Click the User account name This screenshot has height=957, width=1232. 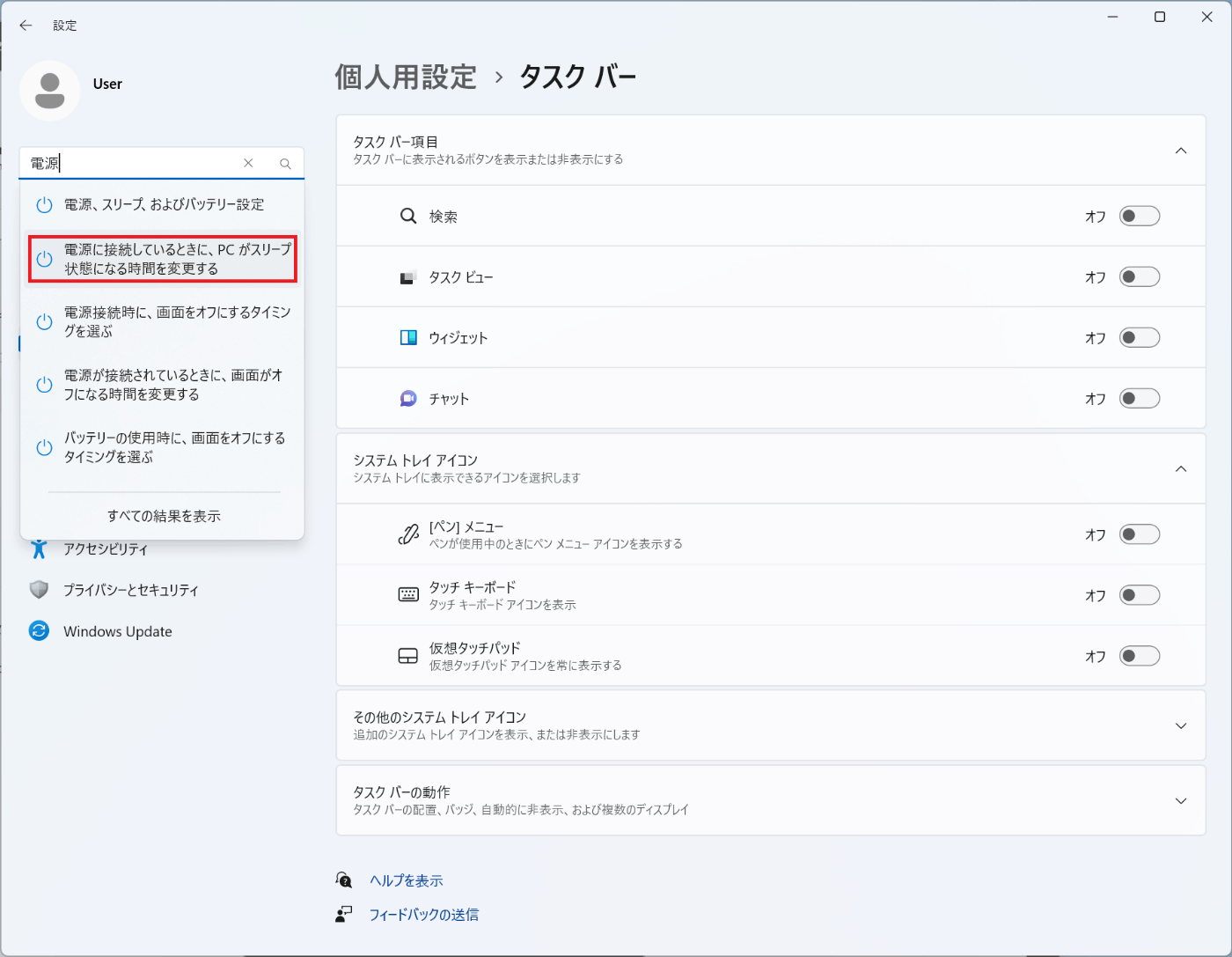coord(107,85)
